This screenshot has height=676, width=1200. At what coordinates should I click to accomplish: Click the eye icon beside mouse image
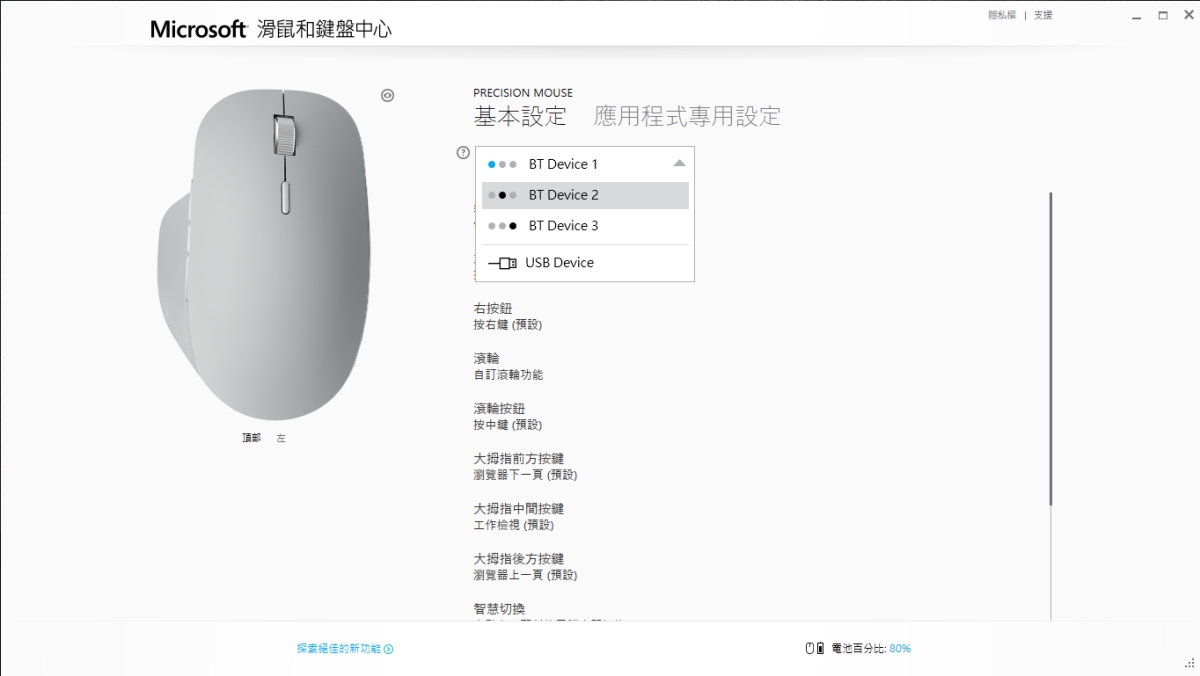(388, 96)
